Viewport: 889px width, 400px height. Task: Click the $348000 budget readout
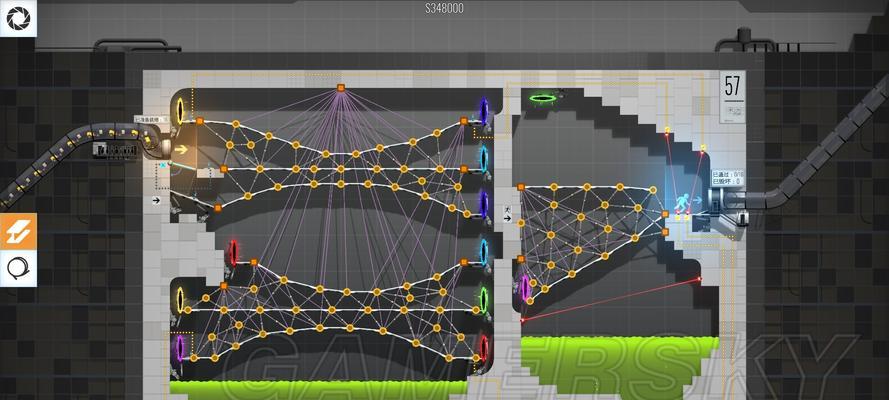coord(444,8)
